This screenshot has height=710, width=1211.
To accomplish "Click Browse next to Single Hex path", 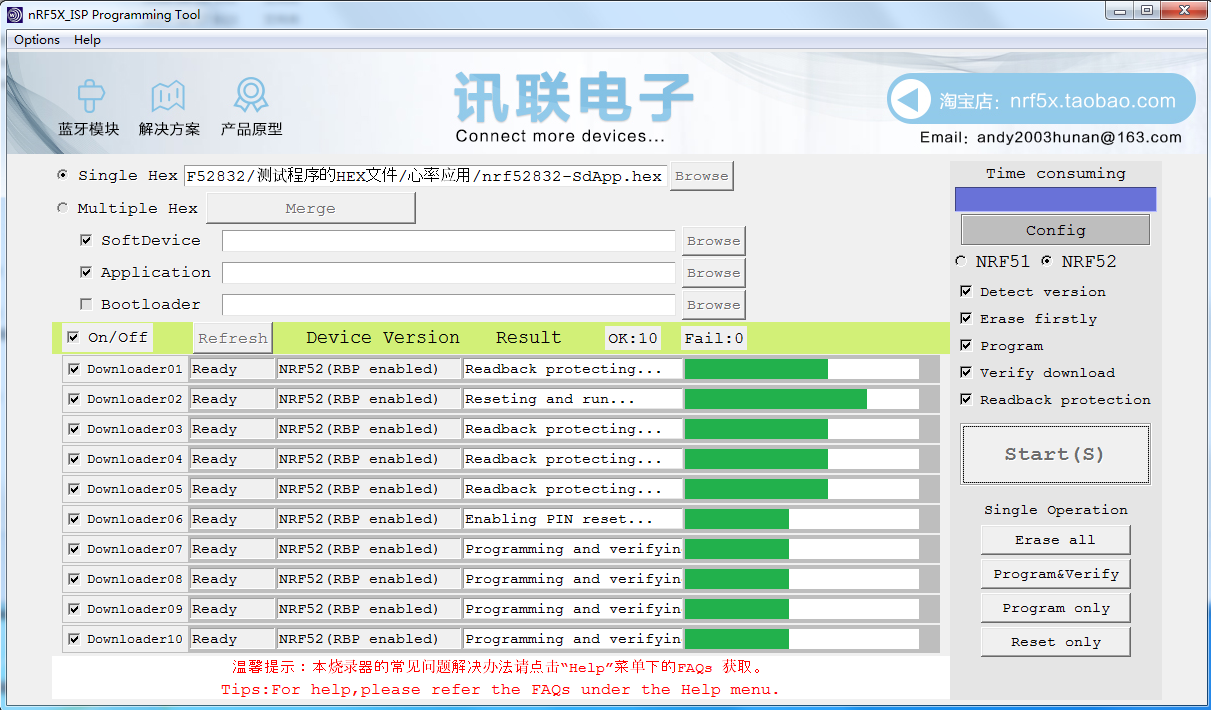I will 701,176.
